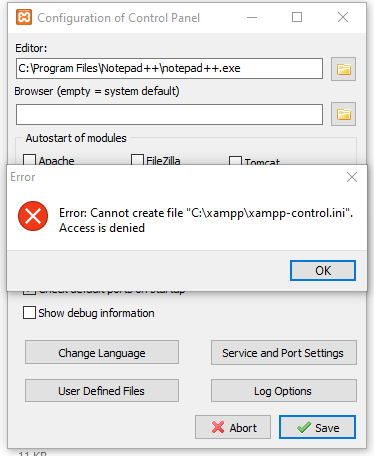This screenshot has height=456, width=374.
Task: Click the Save button with green checkmark
Action: 317,427
